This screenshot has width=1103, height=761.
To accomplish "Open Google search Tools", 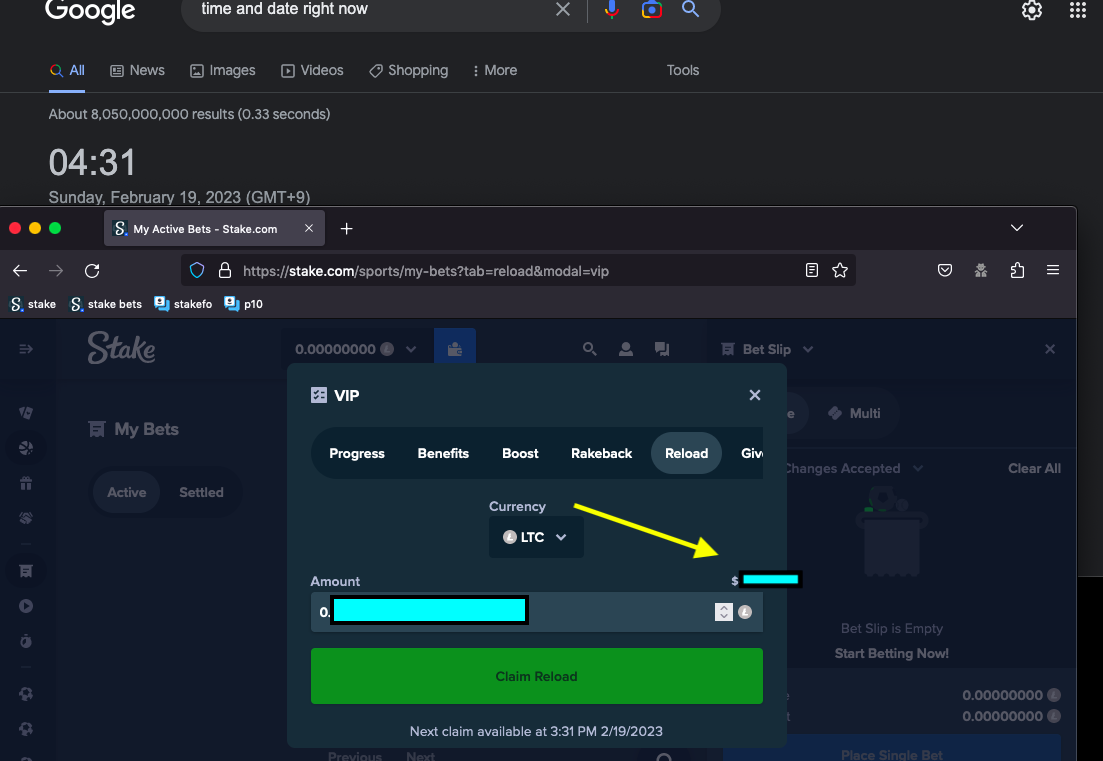I will (x=682, y=70).
